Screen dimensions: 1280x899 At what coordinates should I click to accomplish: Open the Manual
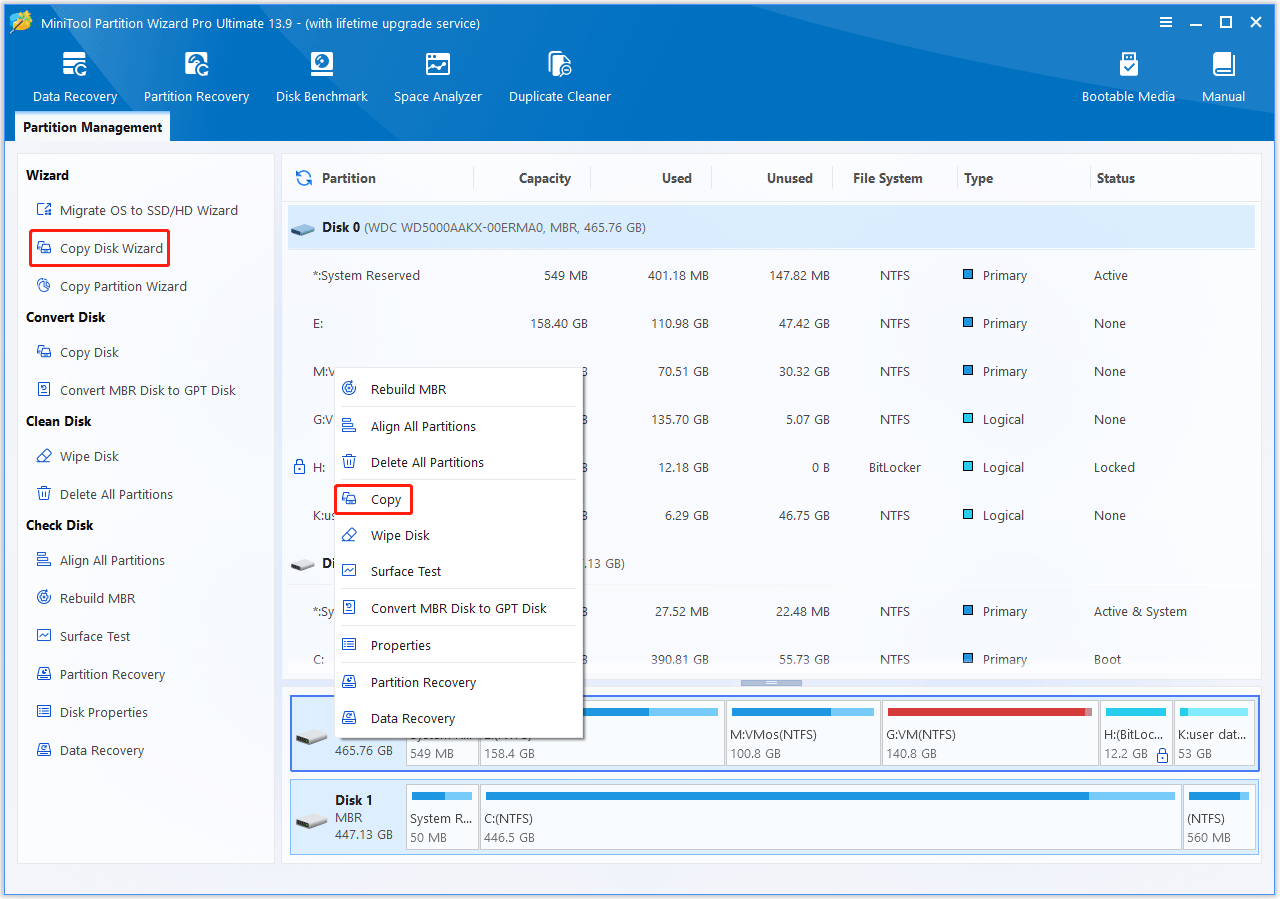click(x=1224, y=78)
